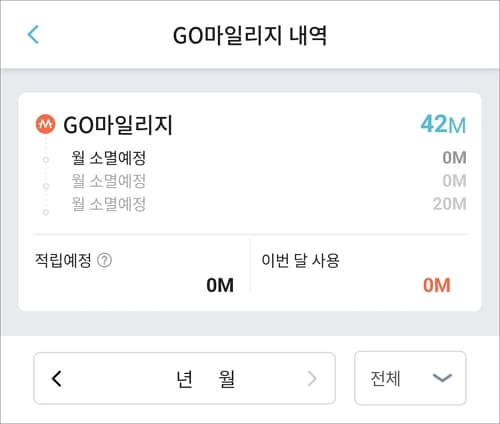The height and width of the screenshot is (424, 500).
Task: Open the 이번 달 사용 section
Action: 359,273
